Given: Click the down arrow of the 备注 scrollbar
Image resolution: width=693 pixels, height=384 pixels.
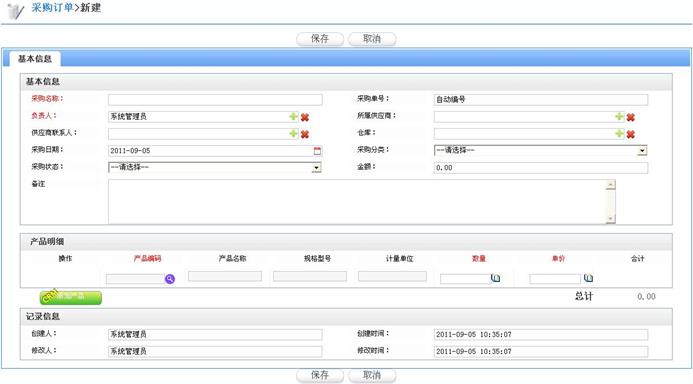Looking at the screenshot, I should pos(611,219).
